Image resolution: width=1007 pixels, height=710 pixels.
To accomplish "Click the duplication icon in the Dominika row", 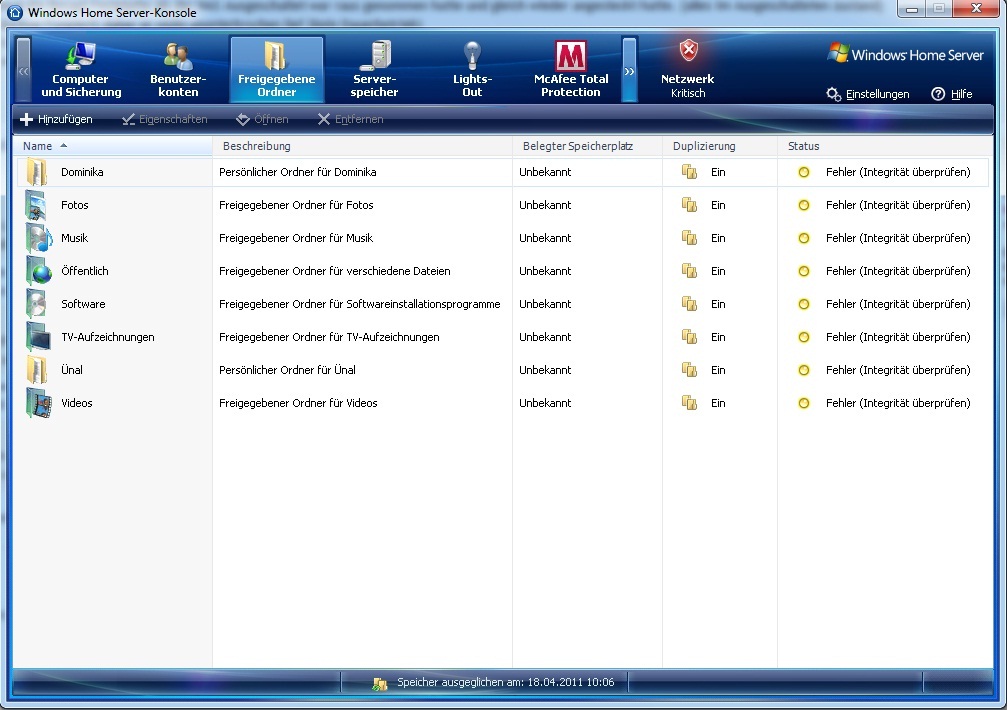I will click(x=689, y=172).
